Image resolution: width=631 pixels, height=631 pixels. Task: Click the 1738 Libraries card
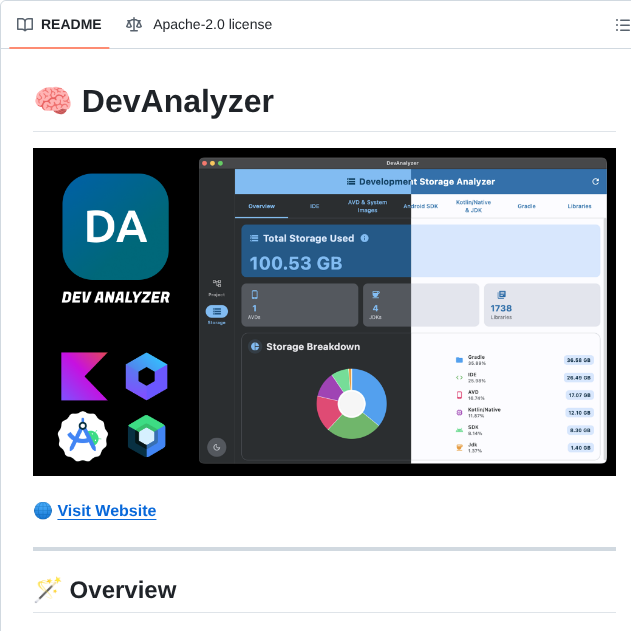pyautogui.click(x=542, y=305)
